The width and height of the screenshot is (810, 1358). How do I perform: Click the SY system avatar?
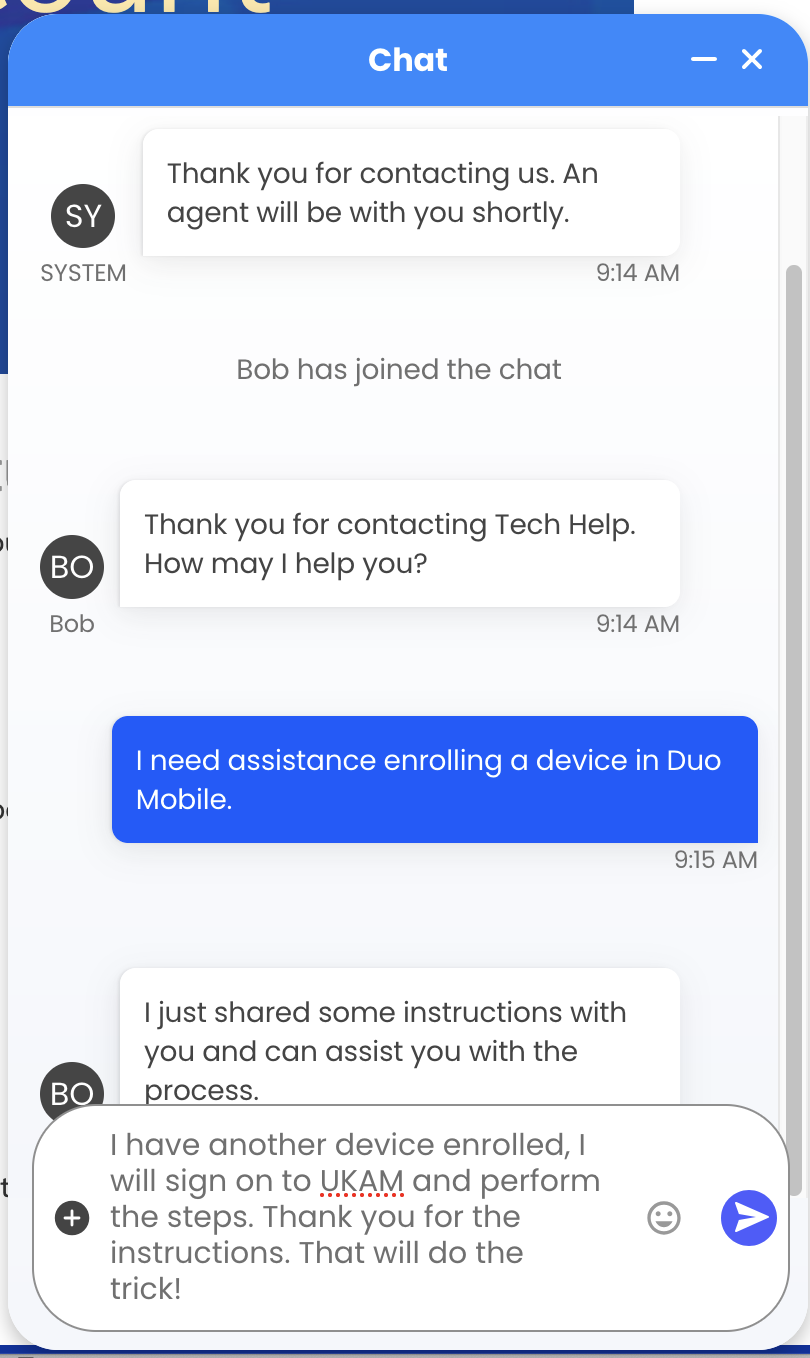[x=83, y=215]
